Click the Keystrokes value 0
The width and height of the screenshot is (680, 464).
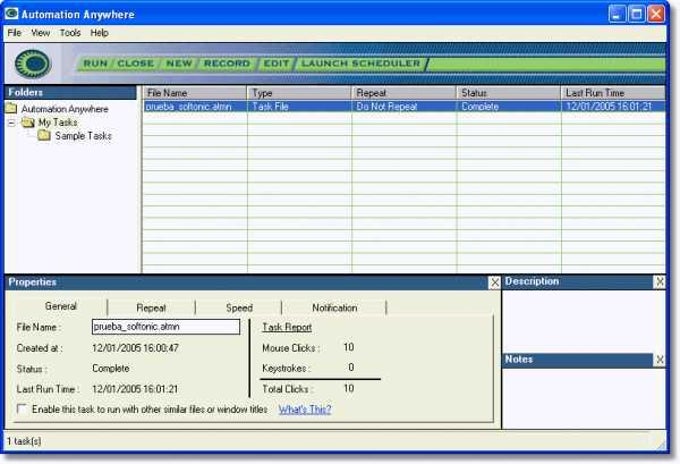[351, 368]
